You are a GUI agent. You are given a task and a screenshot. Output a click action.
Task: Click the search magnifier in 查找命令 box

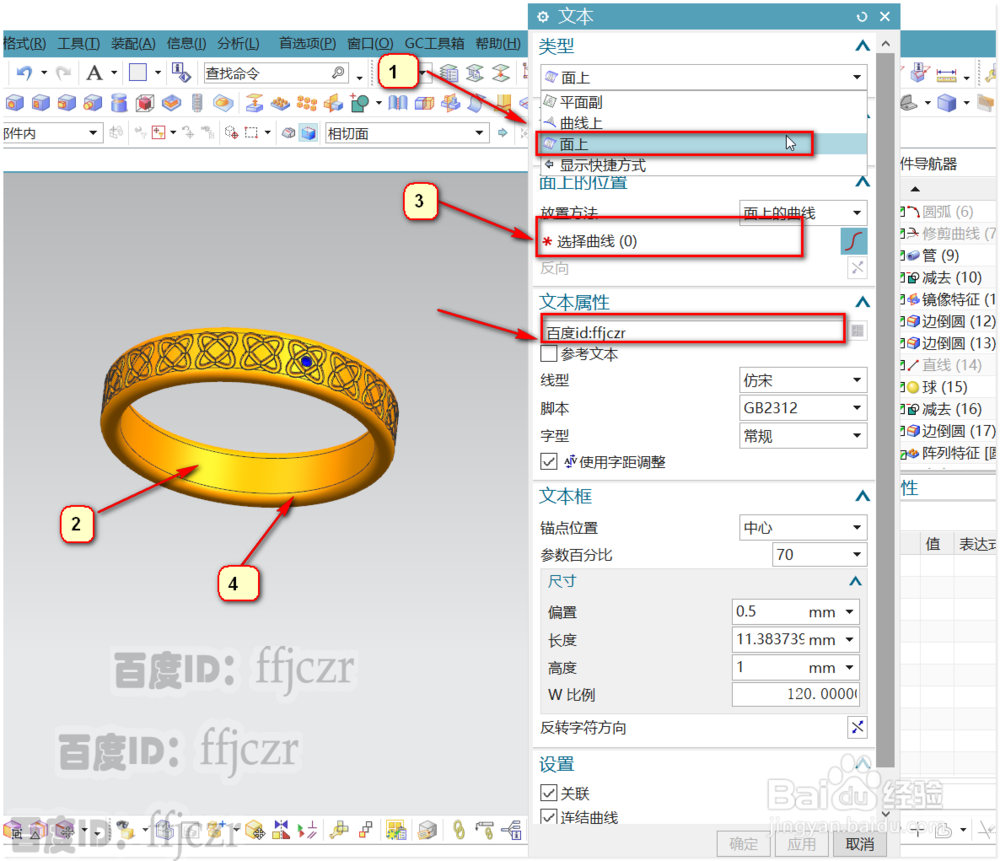click(339, 72)
